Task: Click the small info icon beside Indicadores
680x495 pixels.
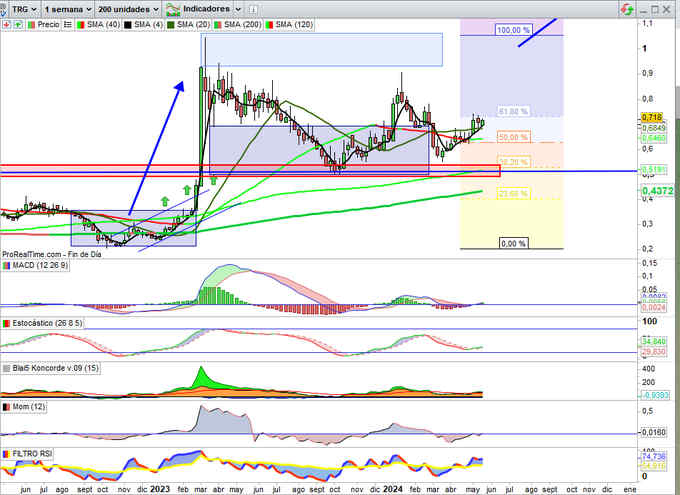Action: pyautogui.click(x=253, y=9)
